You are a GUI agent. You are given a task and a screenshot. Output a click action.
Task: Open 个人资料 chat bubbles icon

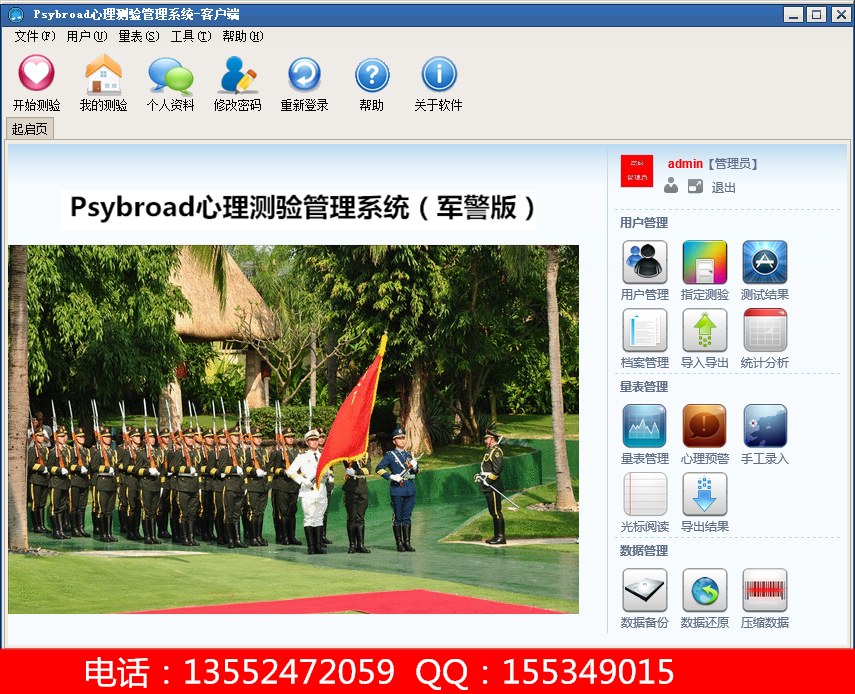[x=170, y=74]
